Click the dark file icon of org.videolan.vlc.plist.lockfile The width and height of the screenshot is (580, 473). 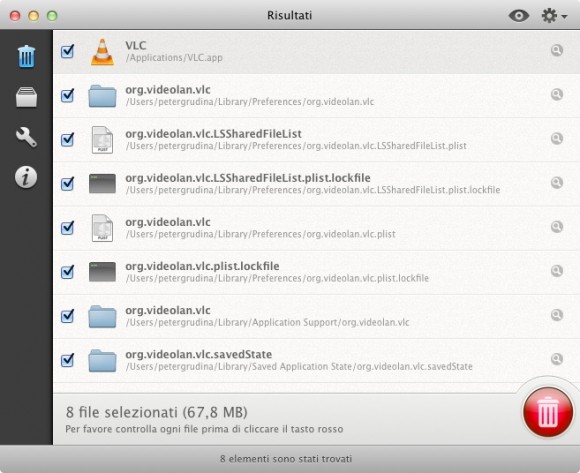click(x=102, y=272)
